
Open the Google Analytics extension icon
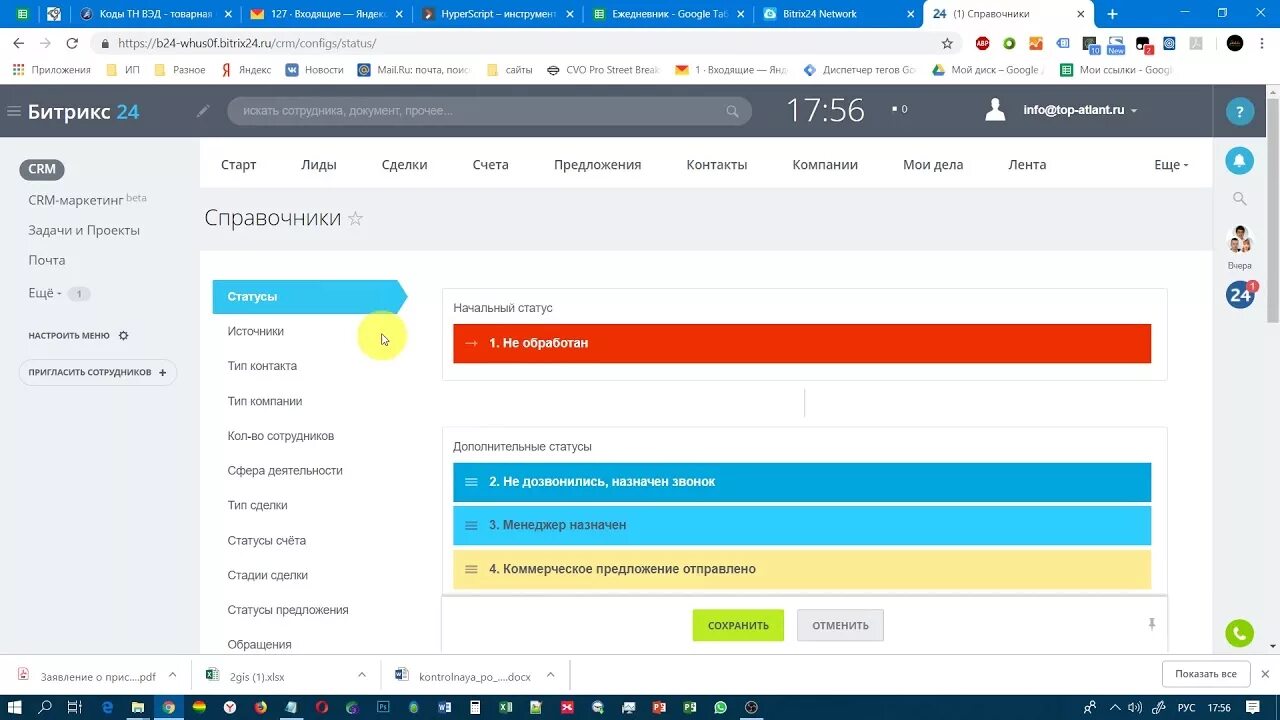pyautogui.click(x=1036, y=43)
